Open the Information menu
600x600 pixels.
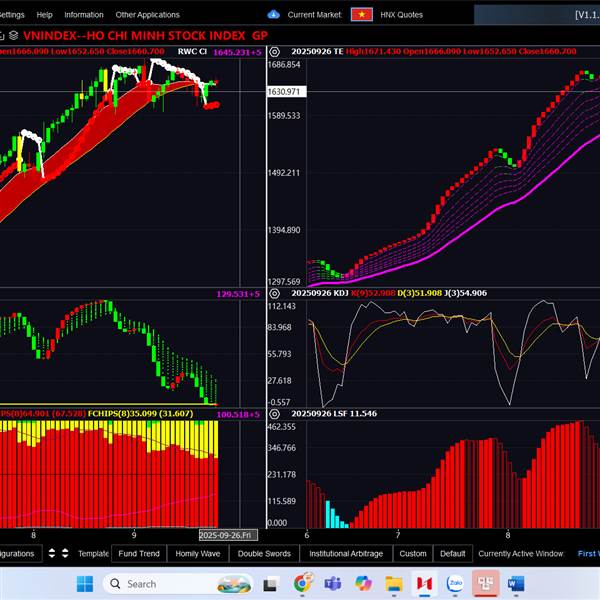point(84,15)
